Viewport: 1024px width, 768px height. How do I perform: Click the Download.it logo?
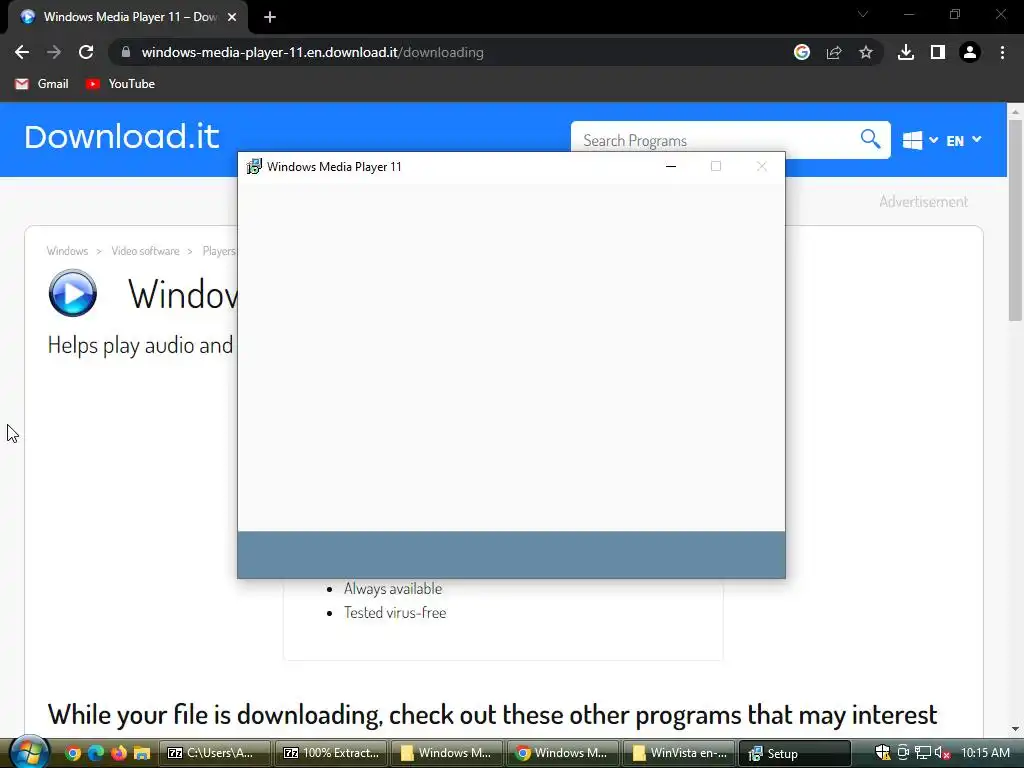click(122, 136)
